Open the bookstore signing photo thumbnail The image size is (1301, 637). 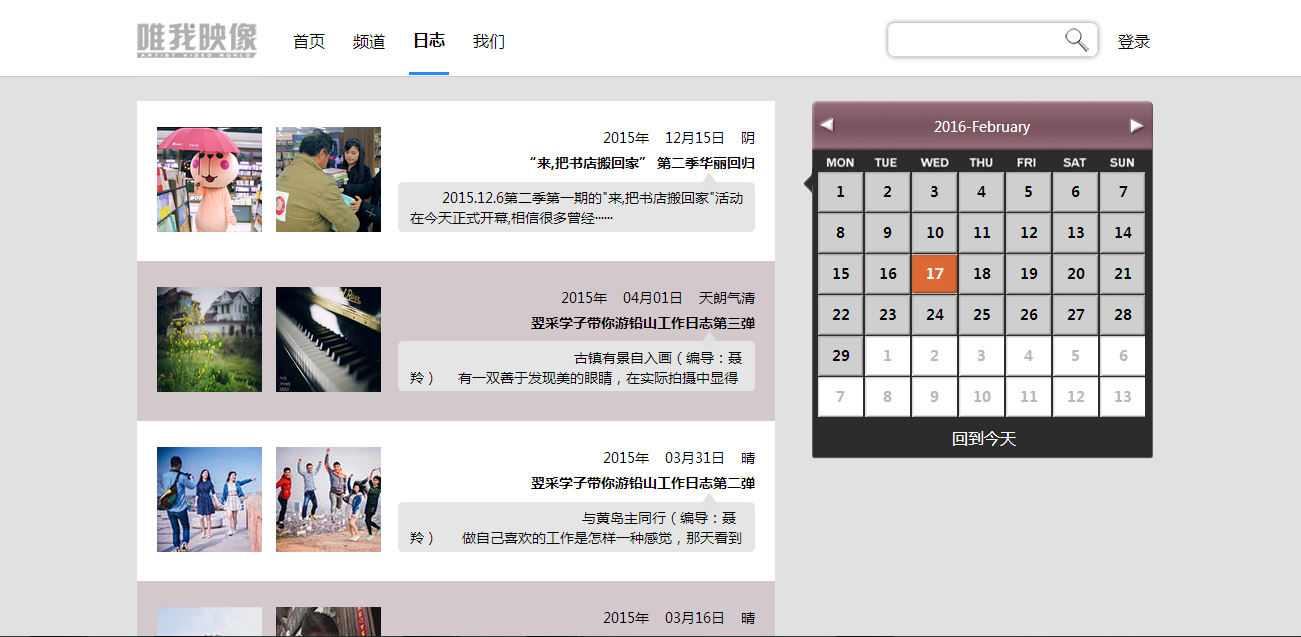pos(328,179)
